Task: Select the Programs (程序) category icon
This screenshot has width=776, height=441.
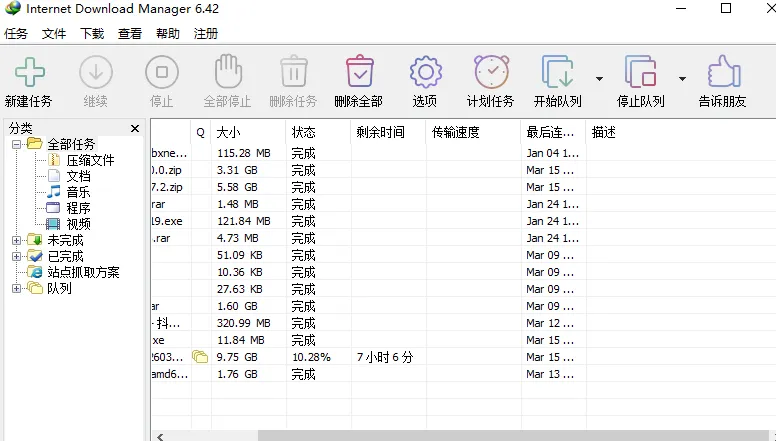Action: pyautogui.click(x=53, y=208)
